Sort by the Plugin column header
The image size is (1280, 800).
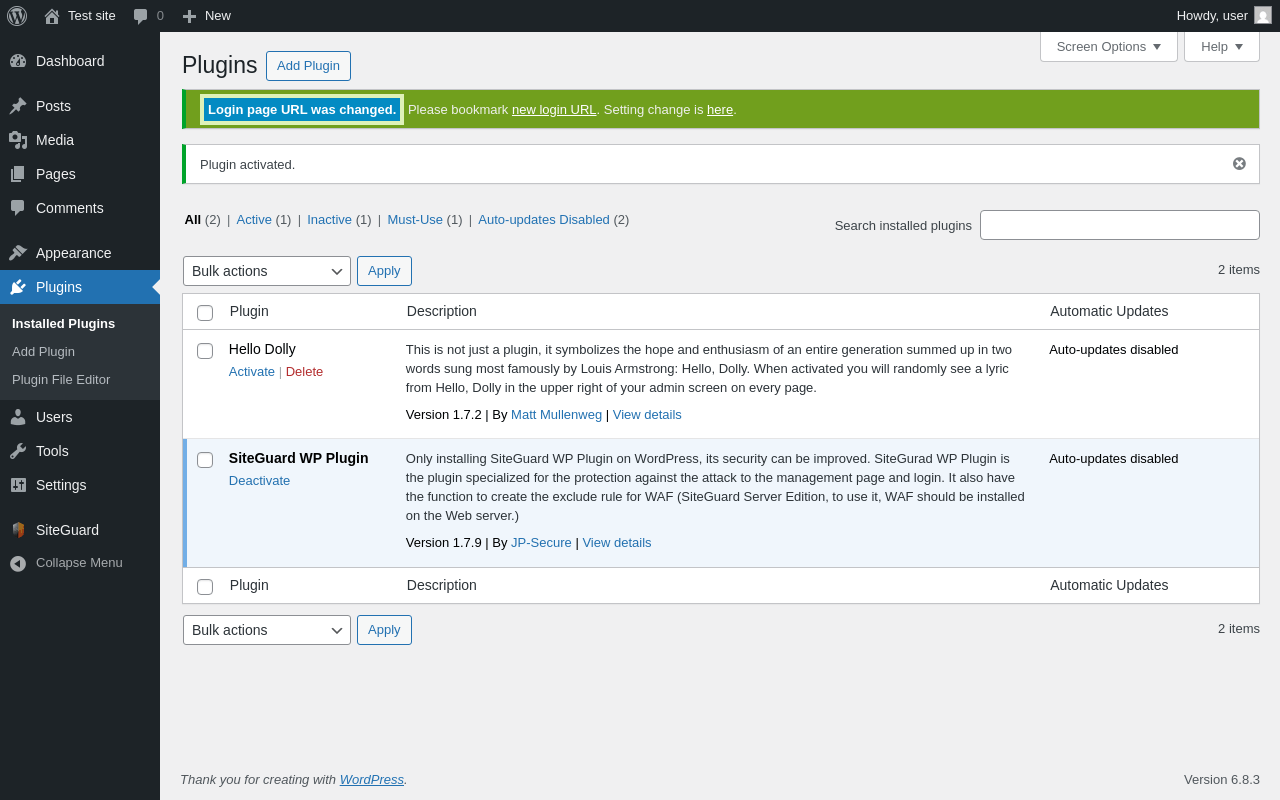click(249, 311)
